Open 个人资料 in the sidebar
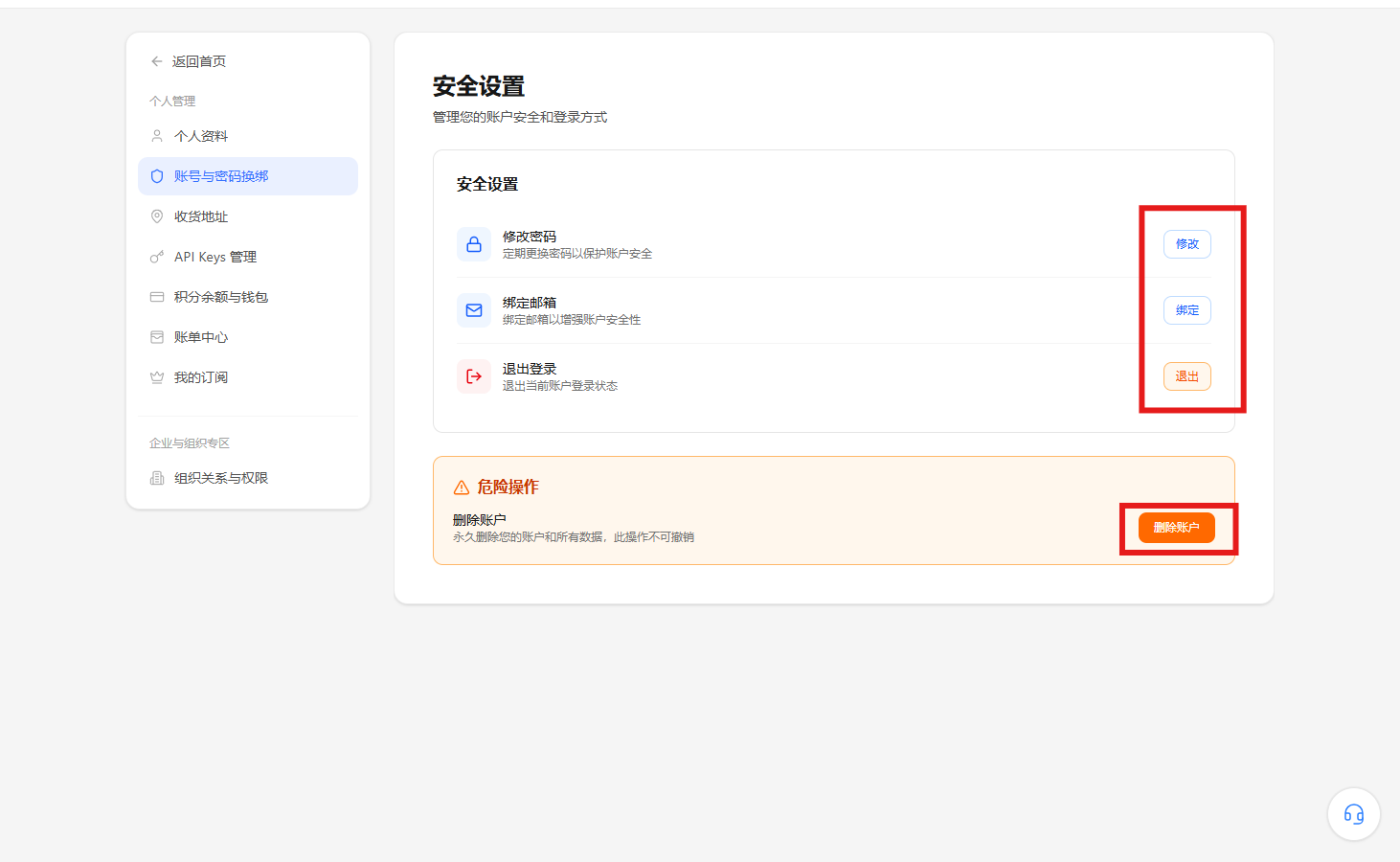The width and height of the screenshot is (1400, 862). (248, 136)
